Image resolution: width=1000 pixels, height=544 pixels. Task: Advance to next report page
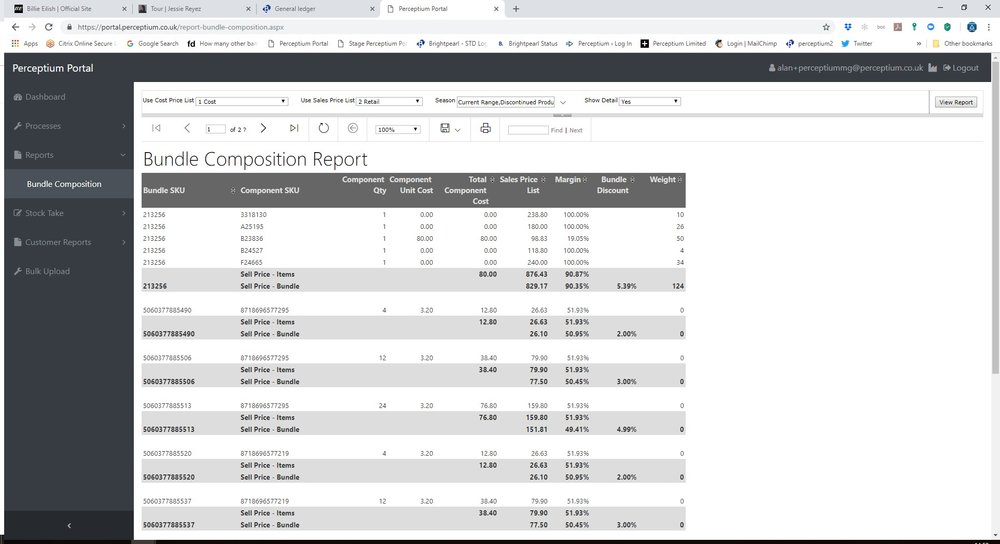(263, 129)
